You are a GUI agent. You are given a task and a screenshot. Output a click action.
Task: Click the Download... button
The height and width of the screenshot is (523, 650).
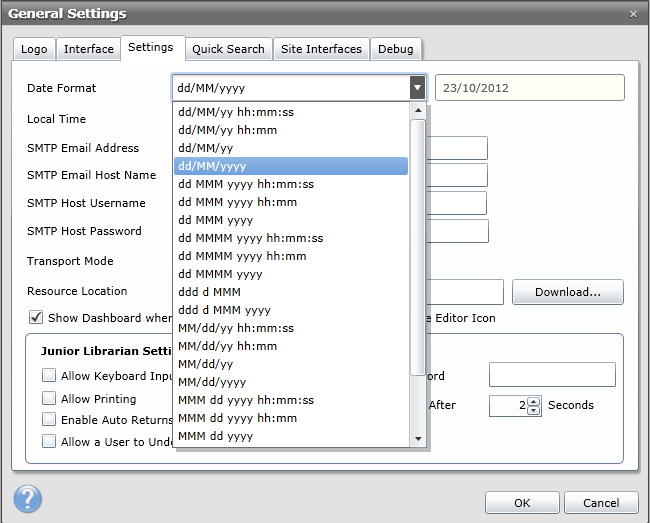click(x=567, y=292)
